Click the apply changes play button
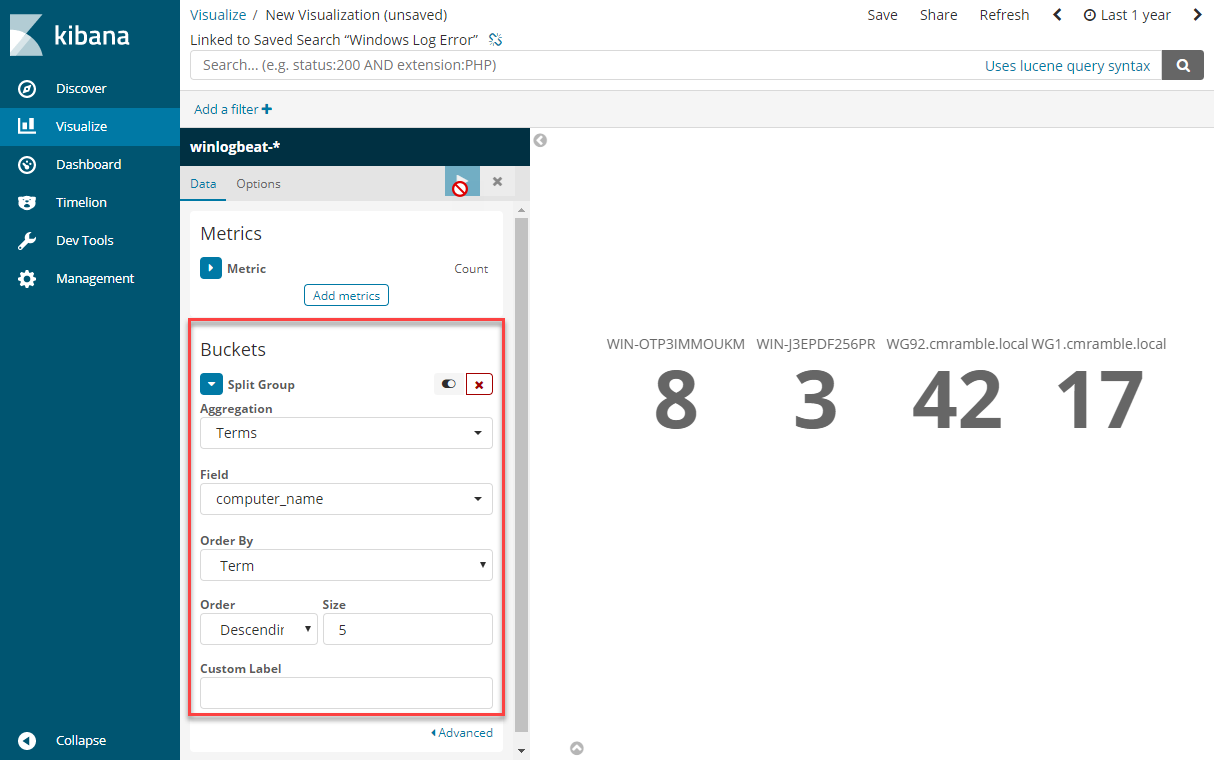The height and width of the screenshot is (760, 1214). click(462, 182)
